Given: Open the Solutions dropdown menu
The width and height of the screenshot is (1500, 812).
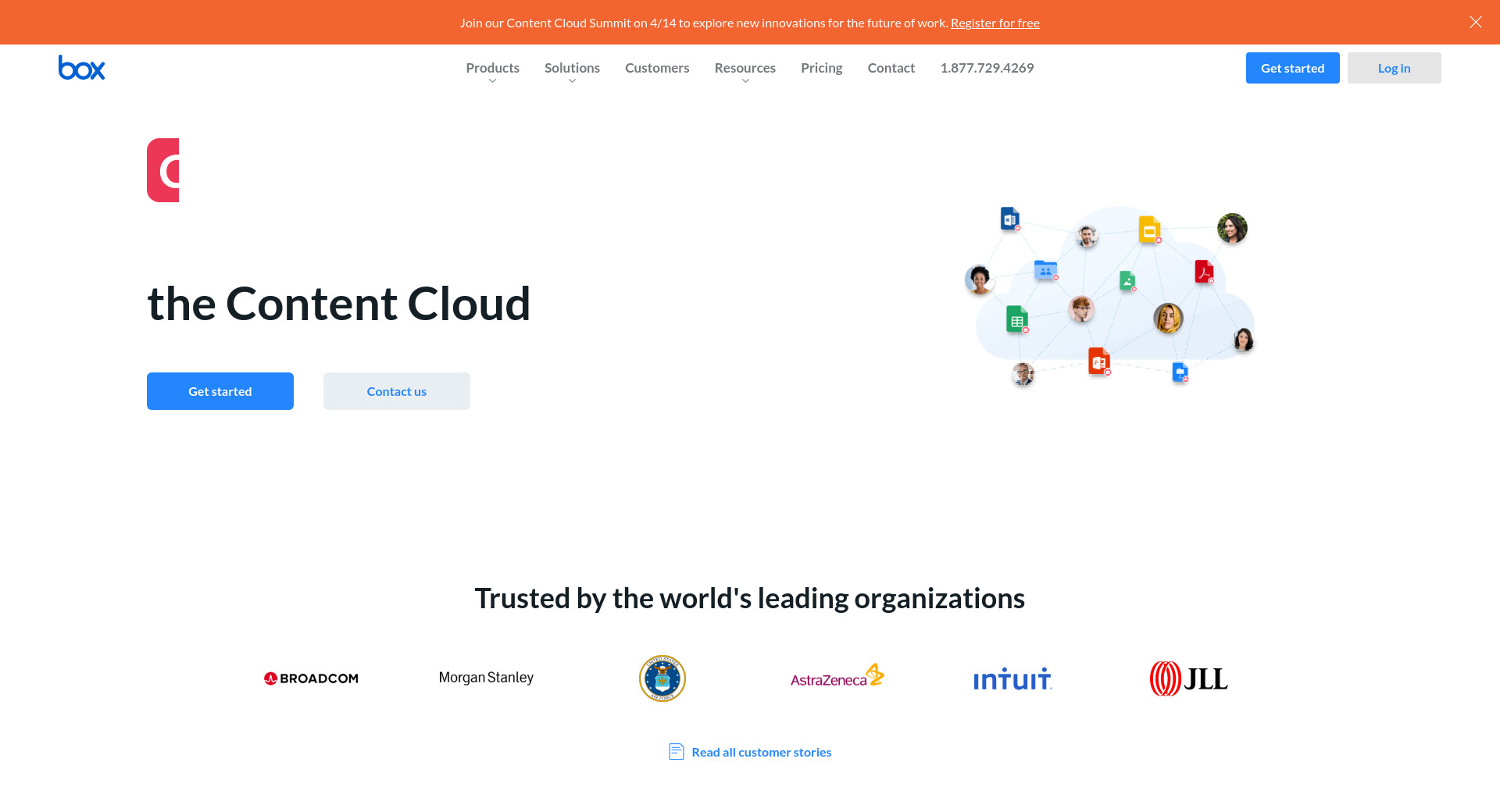Looking at the screenshot, I should click(x=572, y=69).
